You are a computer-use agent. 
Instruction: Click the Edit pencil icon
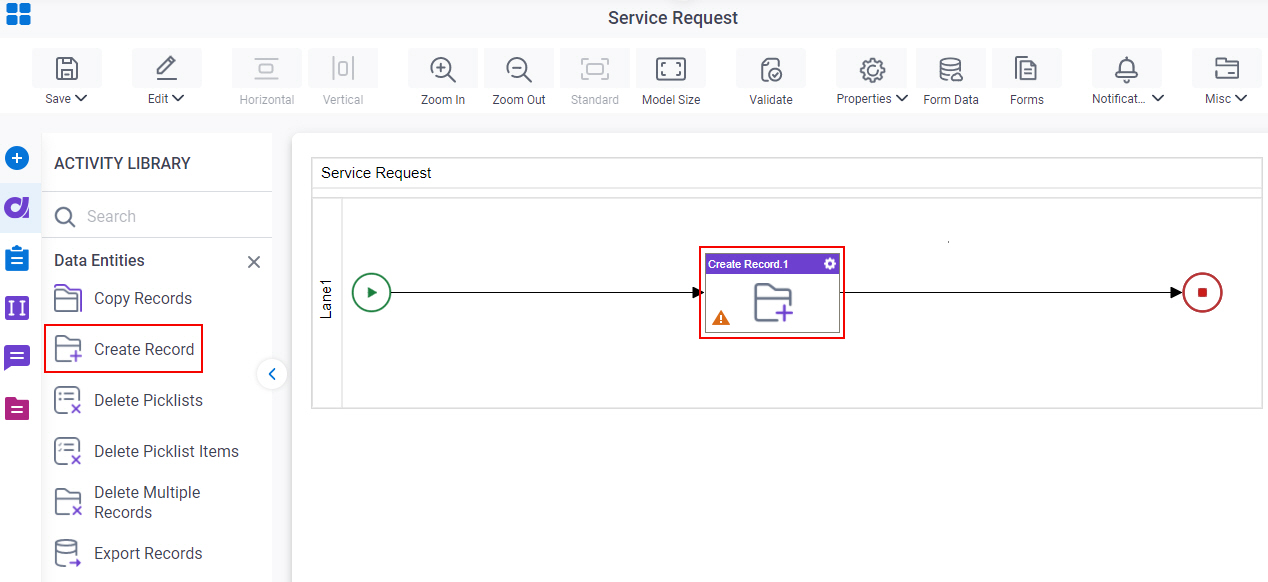coord(166,69)
